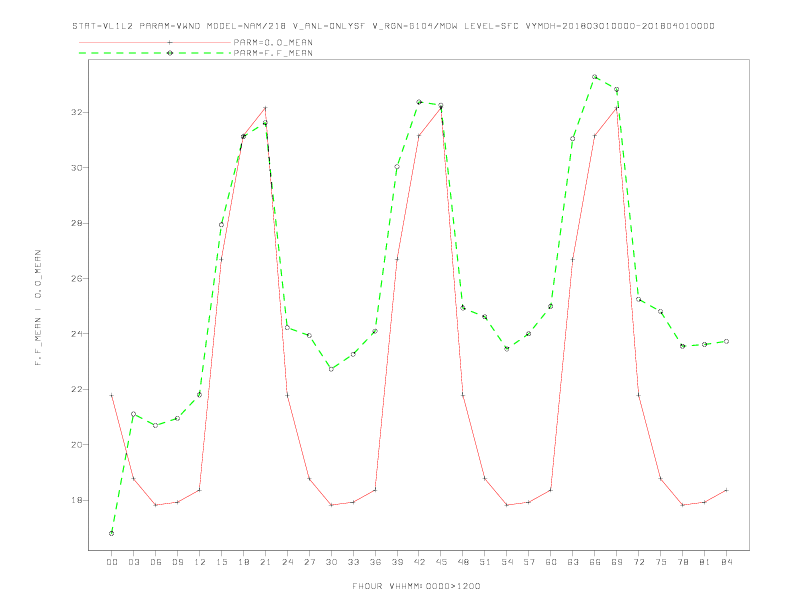792x612 pixels.
Task: Click x-axis forecast hour label 18
Action: click(x=243, y=562)
